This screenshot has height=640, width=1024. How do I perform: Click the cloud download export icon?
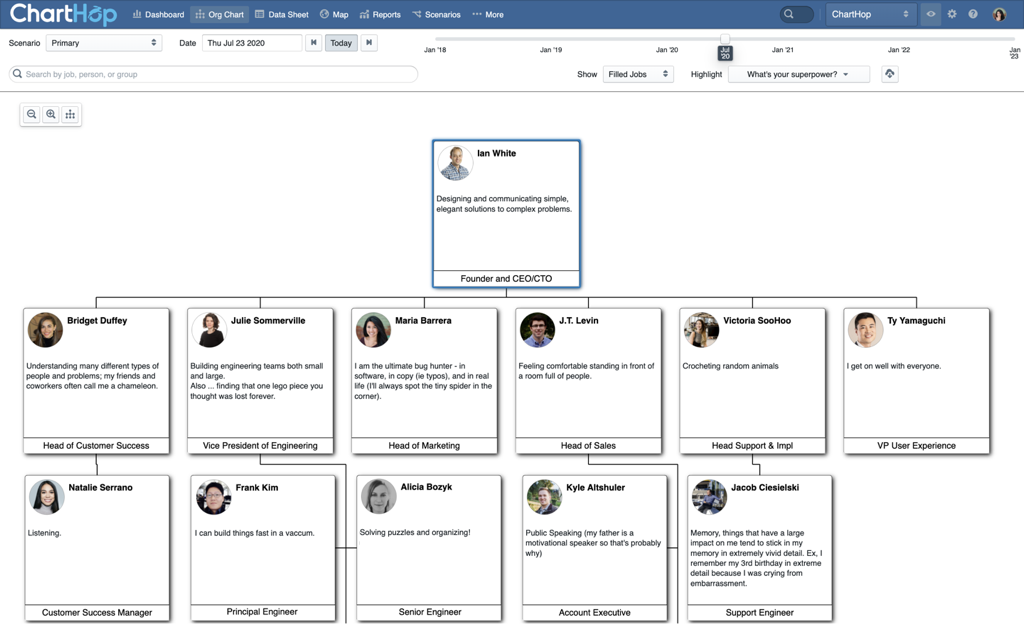pos(889,74)
